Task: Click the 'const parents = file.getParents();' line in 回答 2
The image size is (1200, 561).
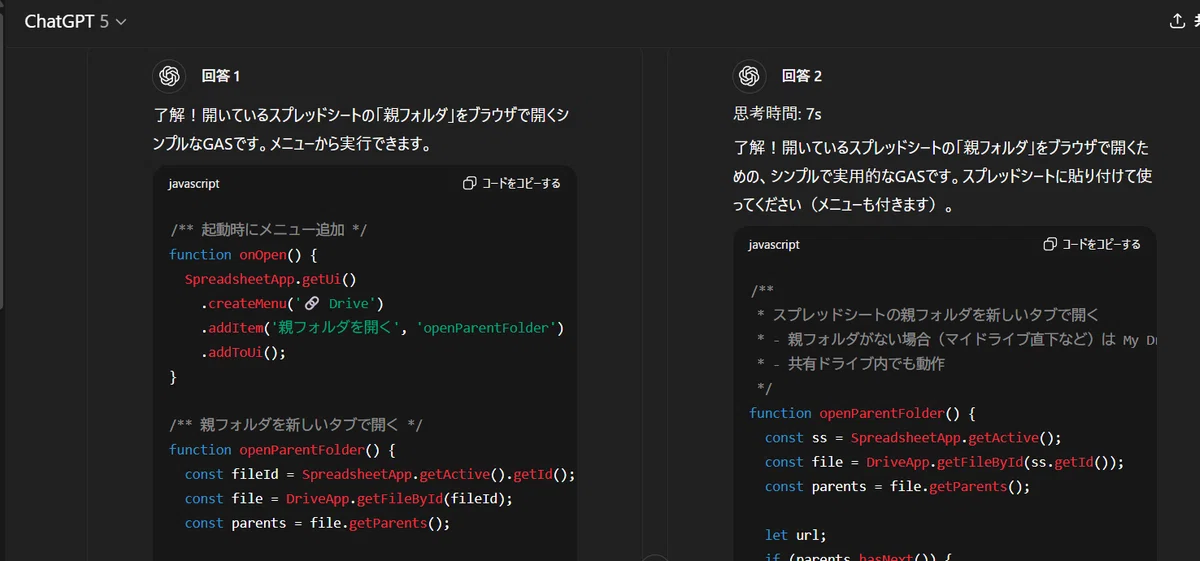Action: (897, 486)
